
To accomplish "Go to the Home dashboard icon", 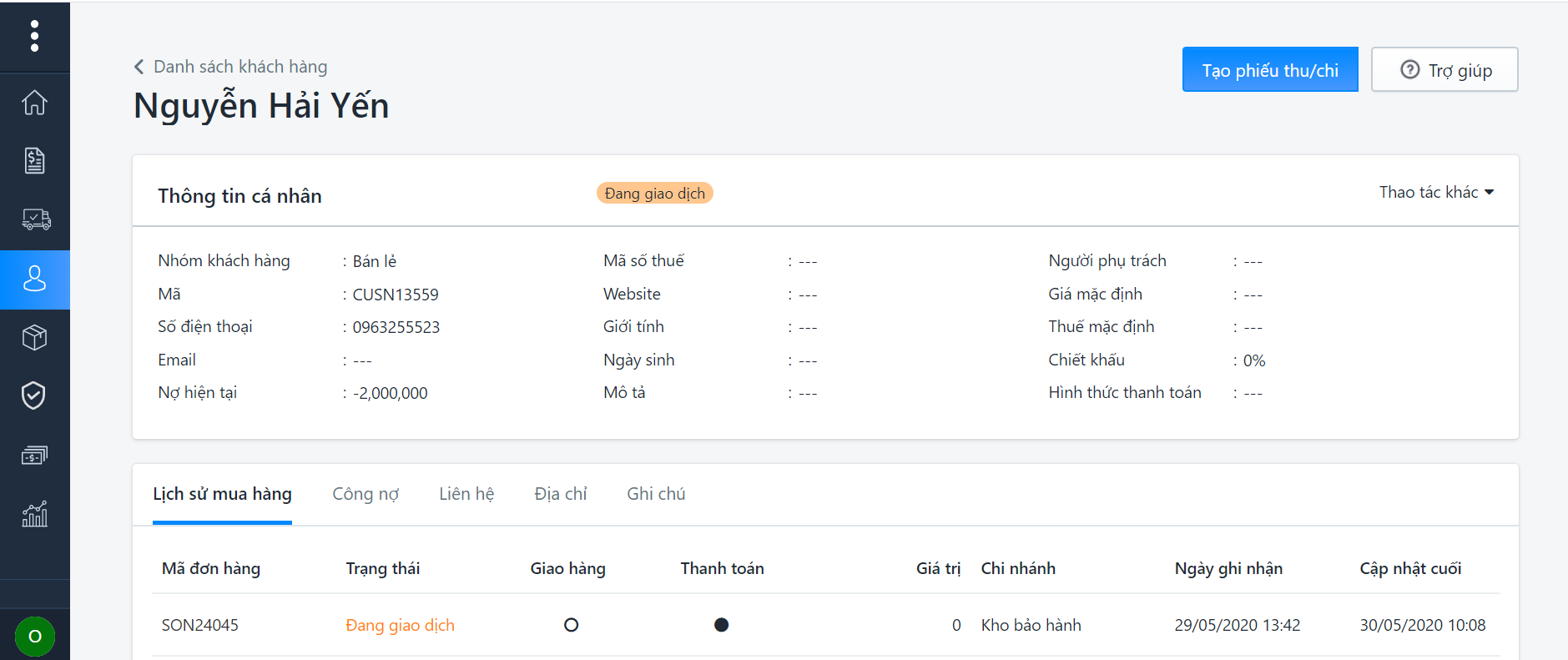I will [x=34, y=103].
